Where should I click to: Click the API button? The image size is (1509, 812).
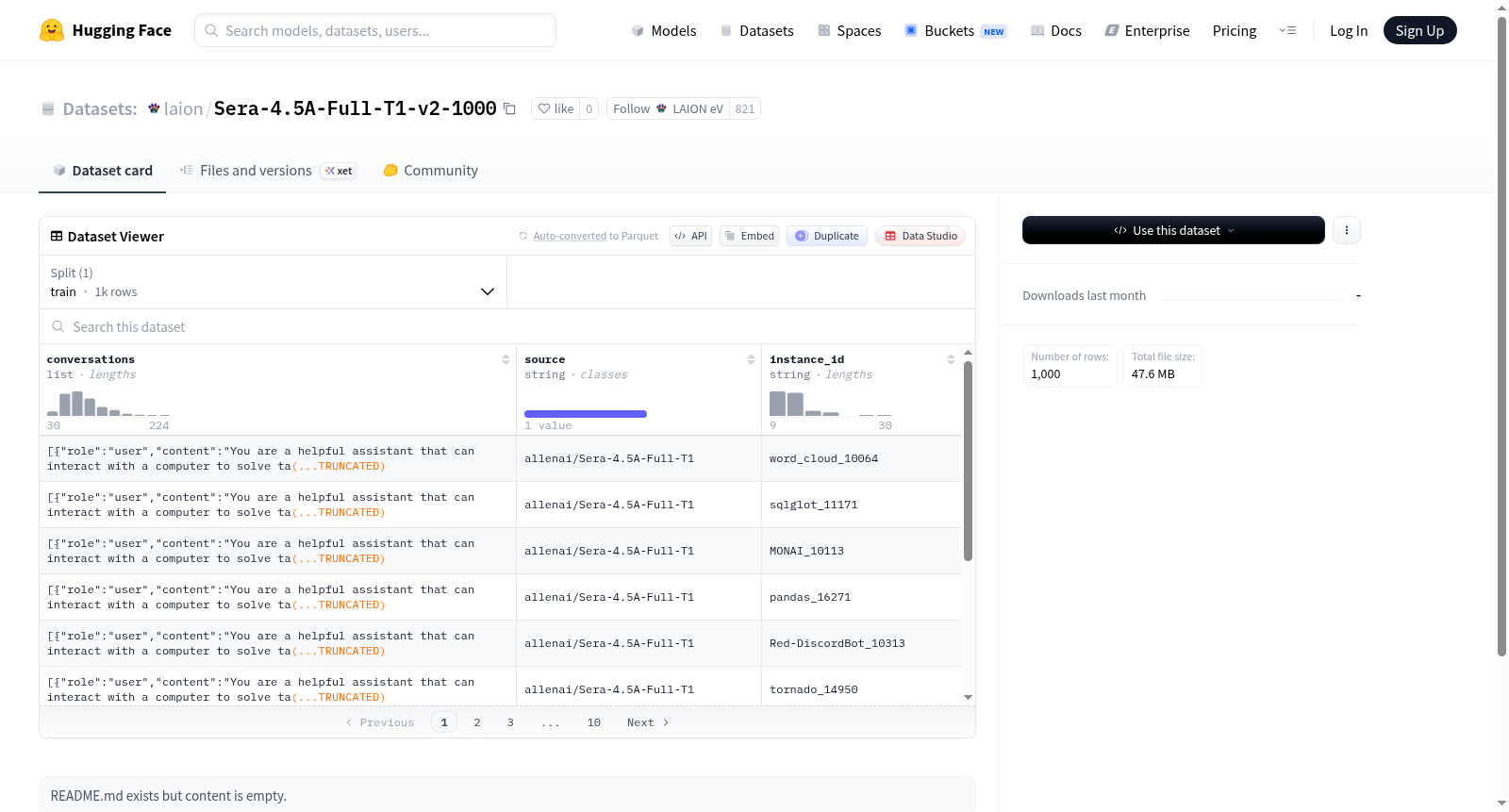(690, 236)
